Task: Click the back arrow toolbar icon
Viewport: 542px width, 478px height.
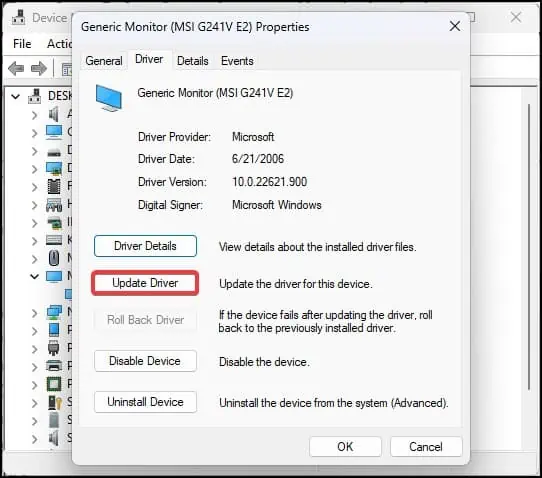Action: pyautogui.click(x=16, y=68)
